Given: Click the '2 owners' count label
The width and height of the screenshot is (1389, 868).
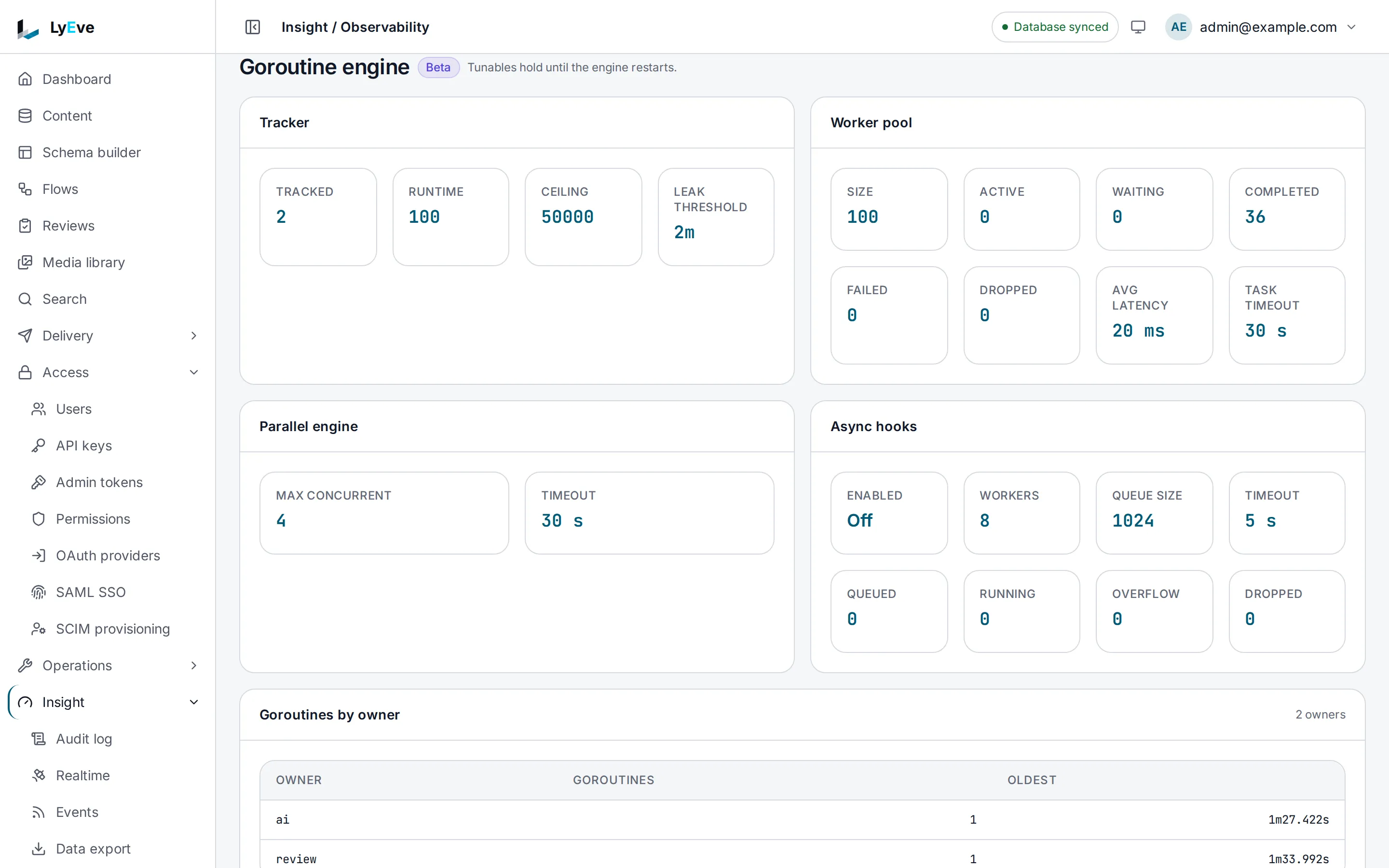Looking at the screenshot, I should 1320,715.
